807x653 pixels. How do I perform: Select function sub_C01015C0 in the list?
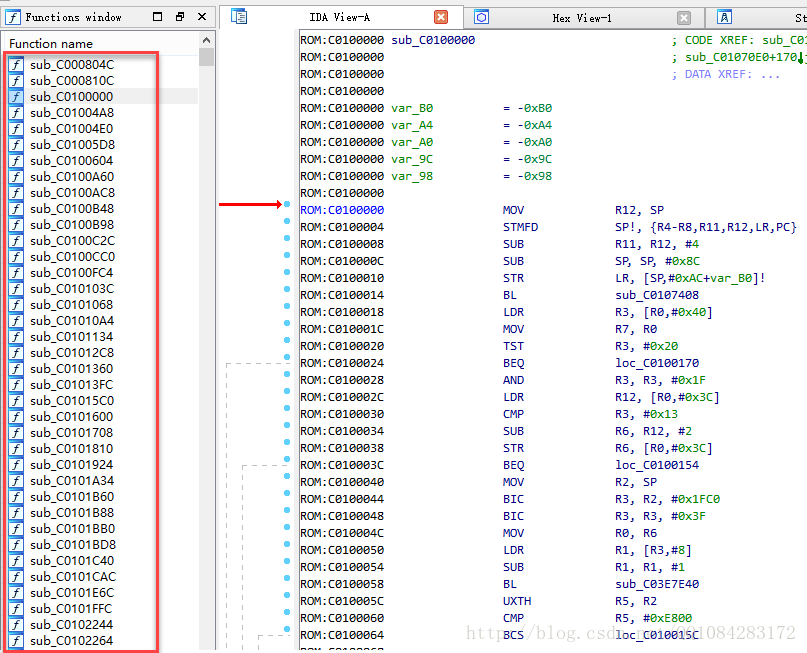[72, 400]
